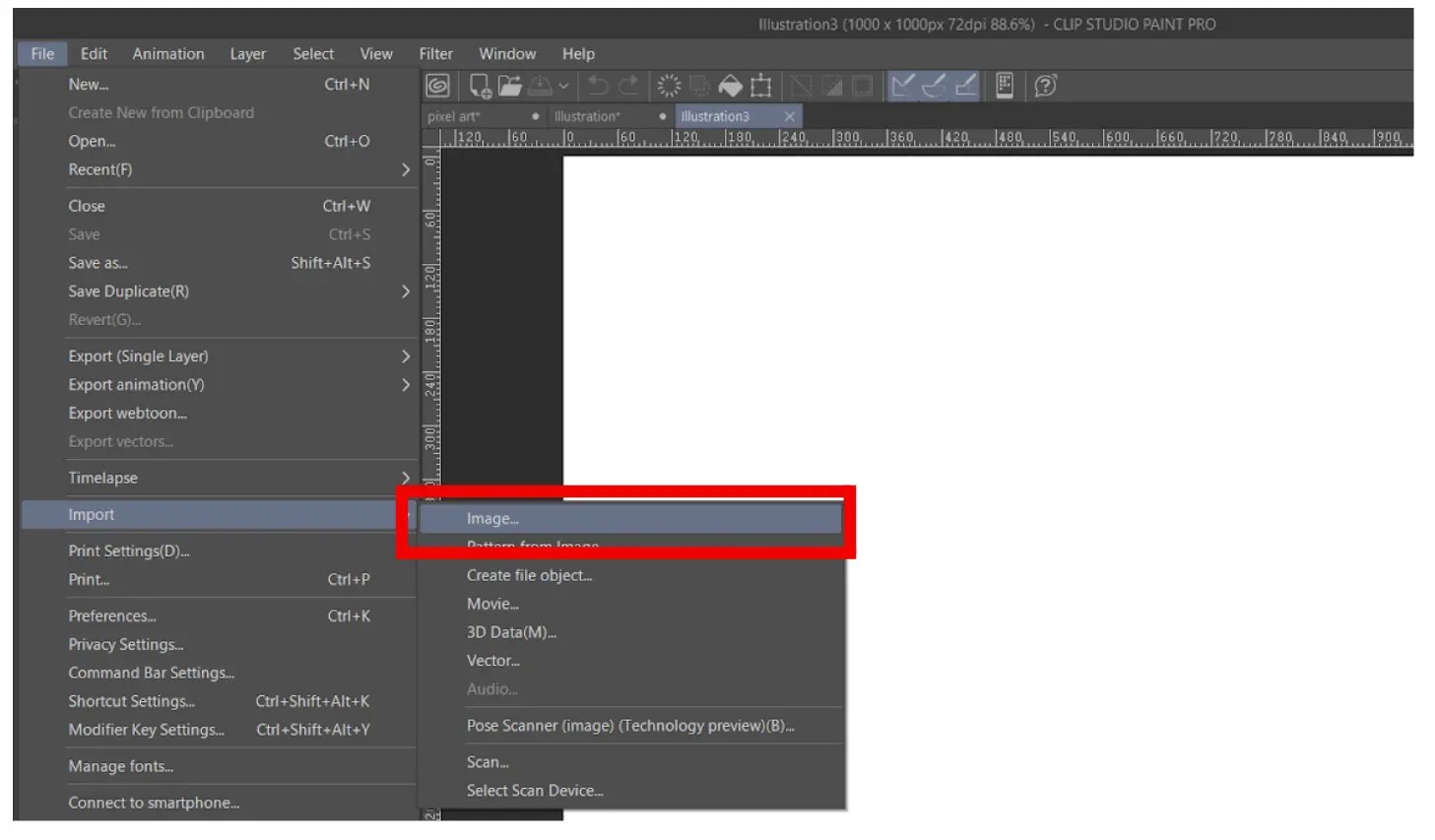Screen dimensions: 1435x840
Task: Select the New canvas icon on command bar
Action: [x=479, y=87]
